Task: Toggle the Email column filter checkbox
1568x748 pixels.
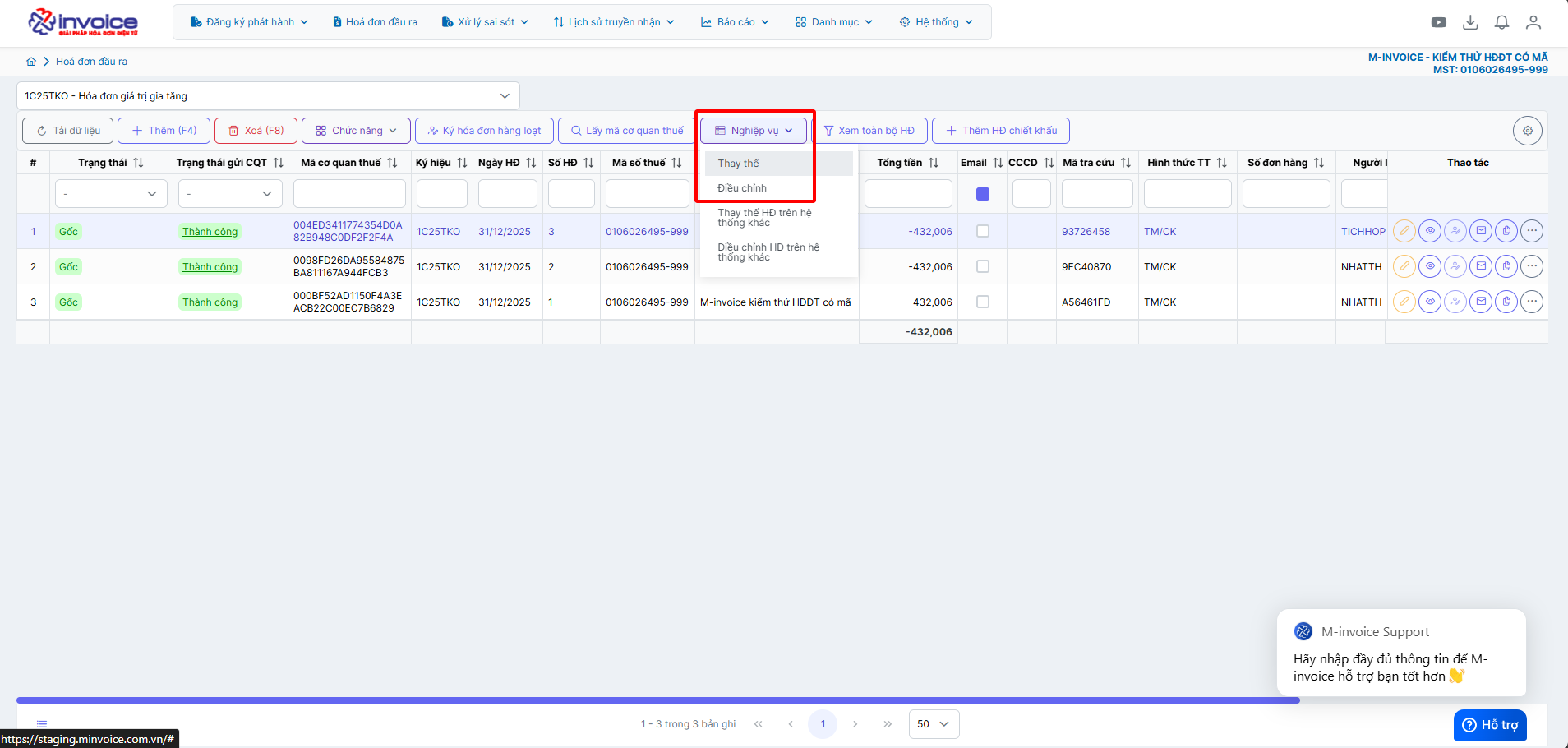Action: pyautogui.click(x=983, y=194)
